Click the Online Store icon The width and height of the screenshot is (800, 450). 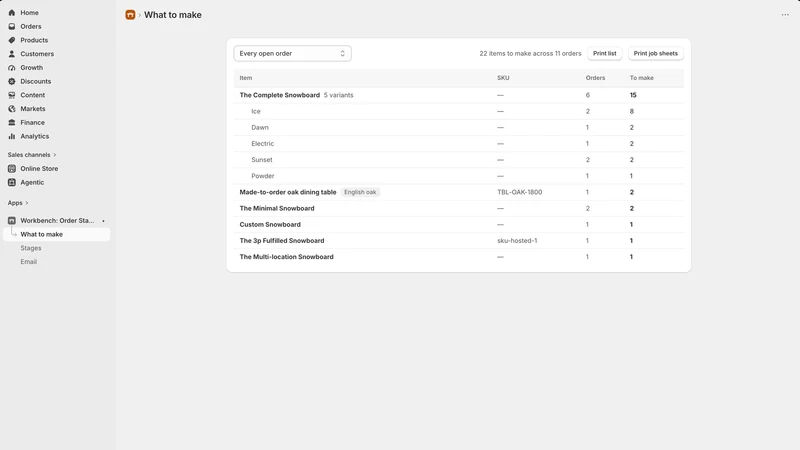point(12,169)
